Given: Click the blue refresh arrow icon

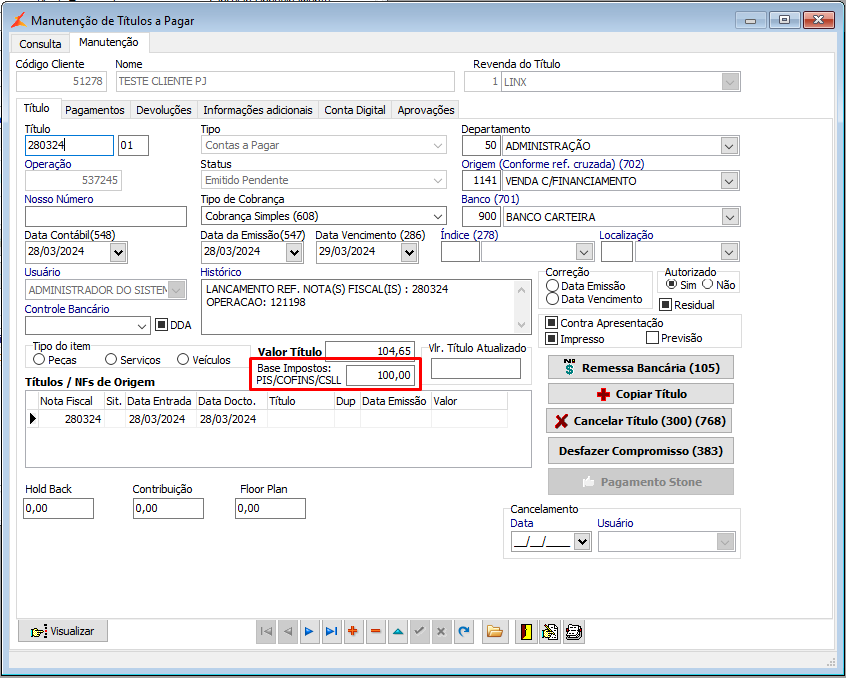Looking at the screenshot, I should 463,632.
